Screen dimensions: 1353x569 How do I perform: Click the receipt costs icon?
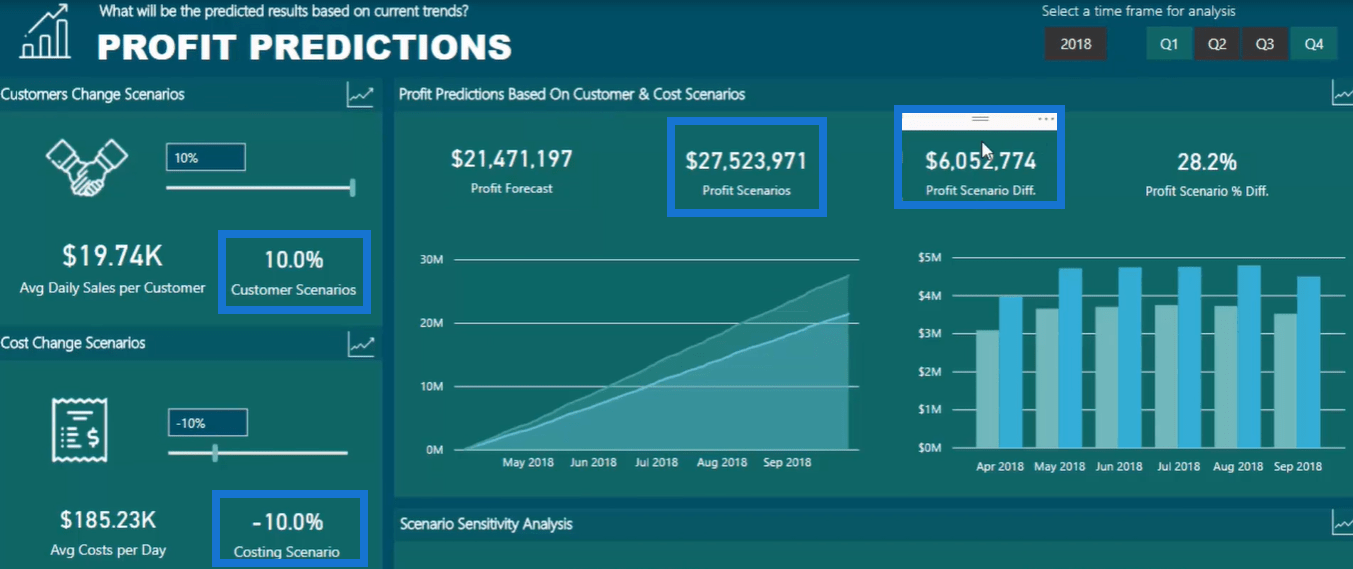coord(80,429)
